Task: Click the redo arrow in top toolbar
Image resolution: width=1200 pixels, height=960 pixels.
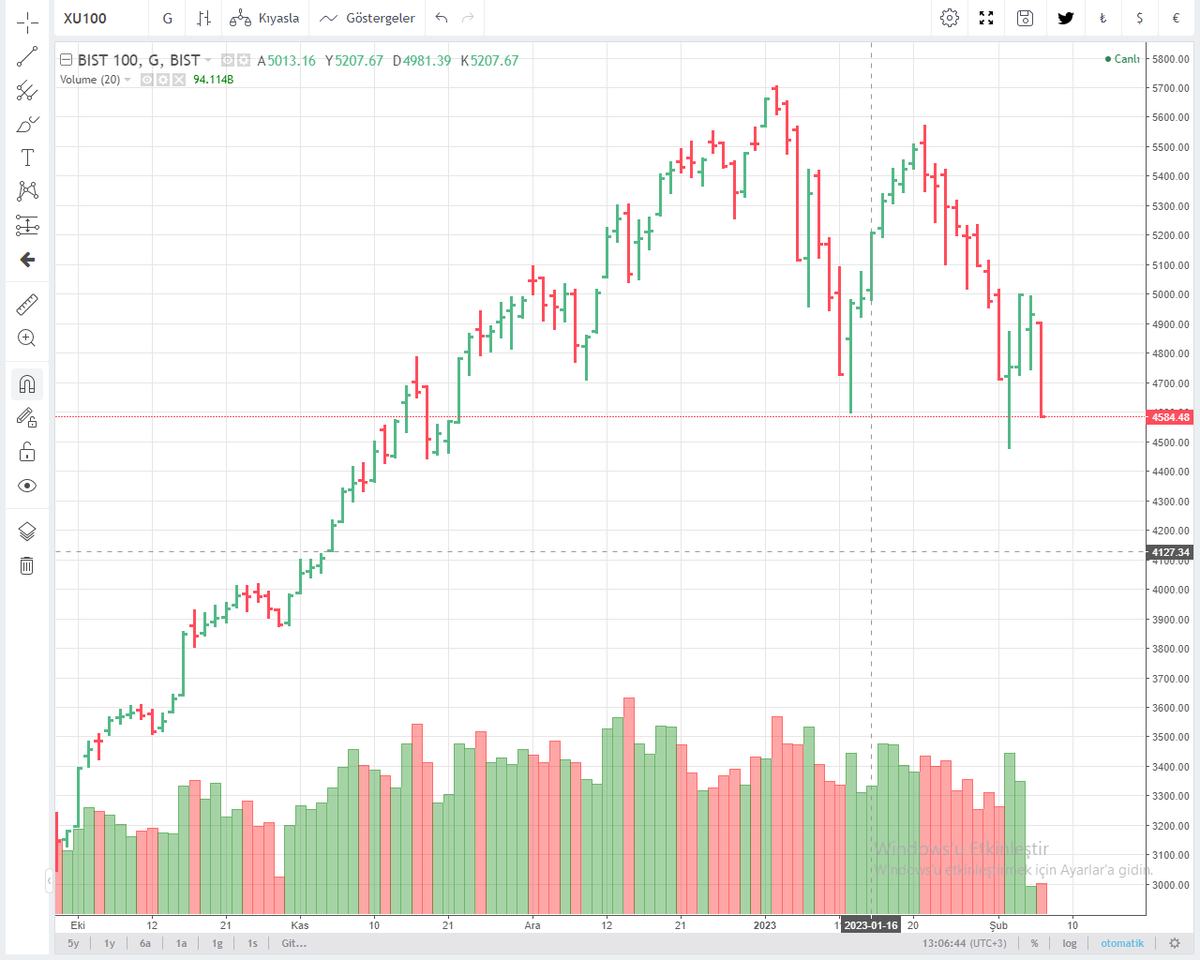Action: pos(468,18)
